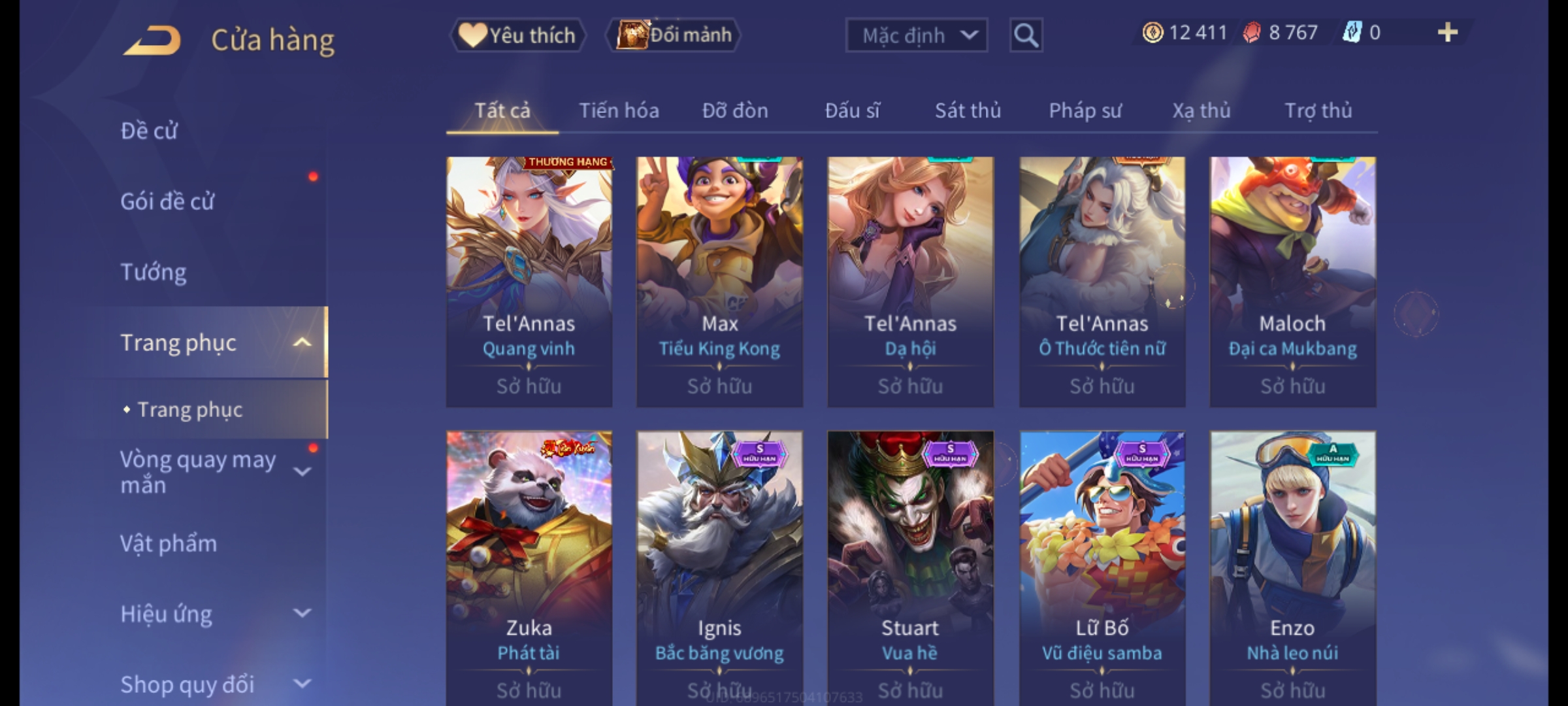The height and width of the screenshot is (706, 1568).
Task: Open Gói đề cử in sidebar
Action: point(167,201)
